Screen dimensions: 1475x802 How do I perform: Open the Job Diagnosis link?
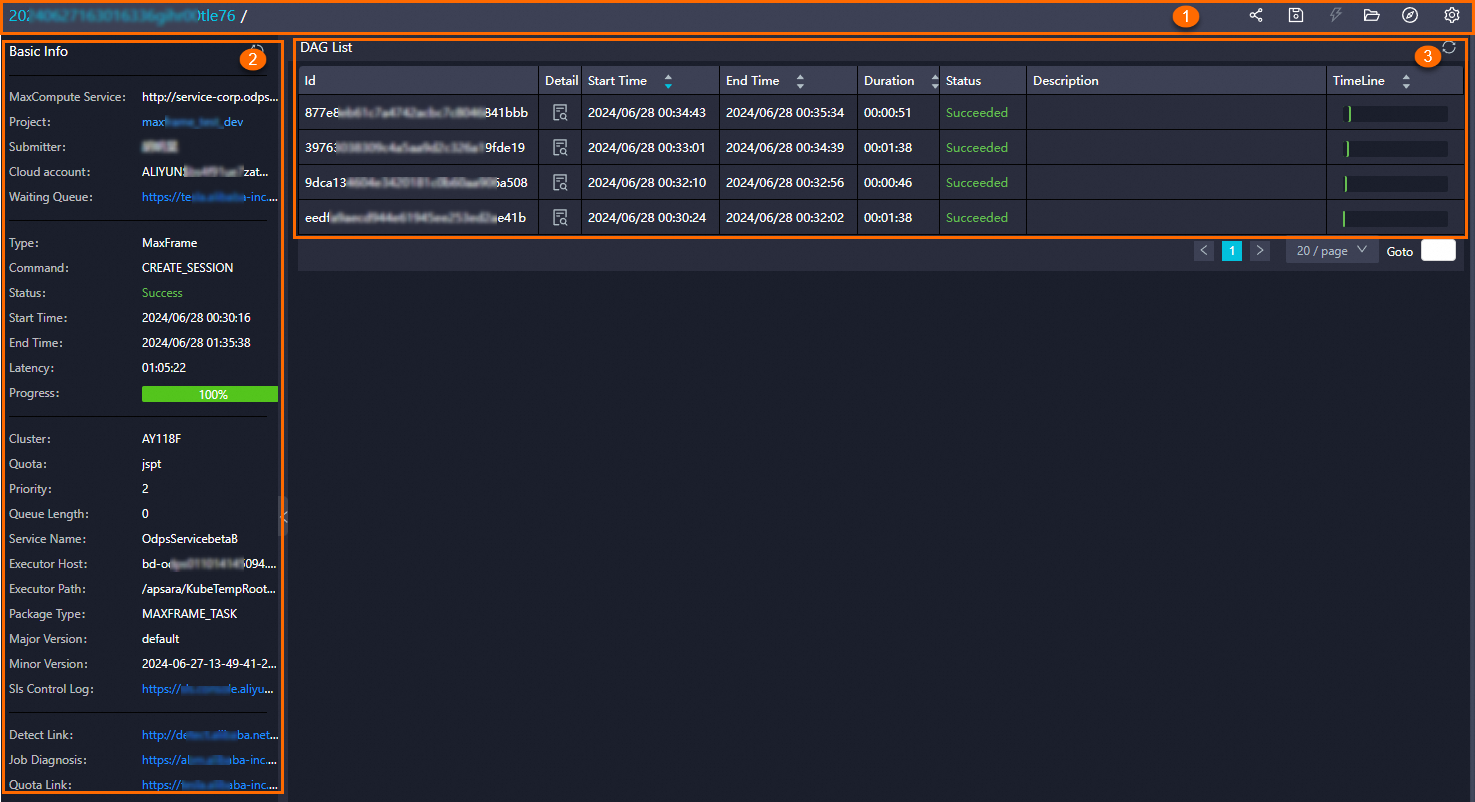coord(210,760)
